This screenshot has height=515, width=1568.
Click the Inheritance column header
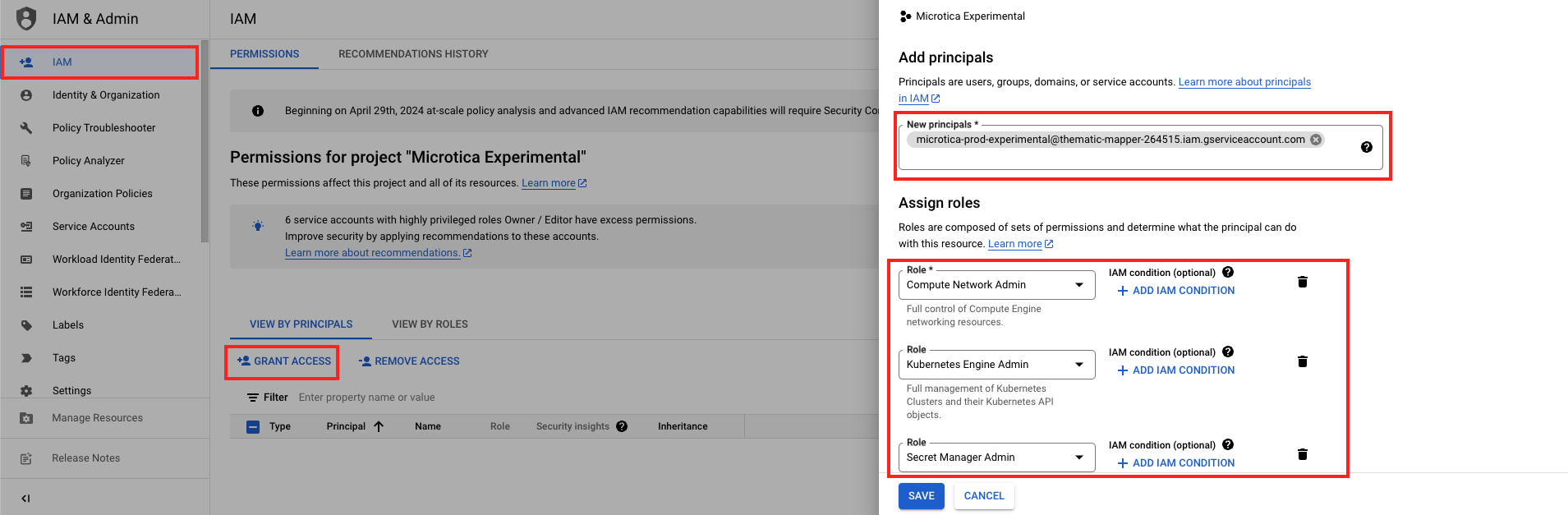(x=683, y=426)
